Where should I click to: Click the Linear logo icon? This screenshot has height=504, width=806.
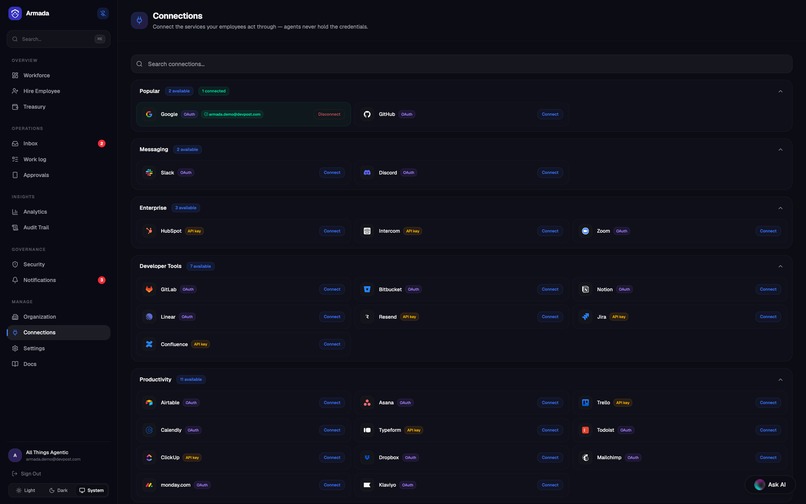point(149,317)
